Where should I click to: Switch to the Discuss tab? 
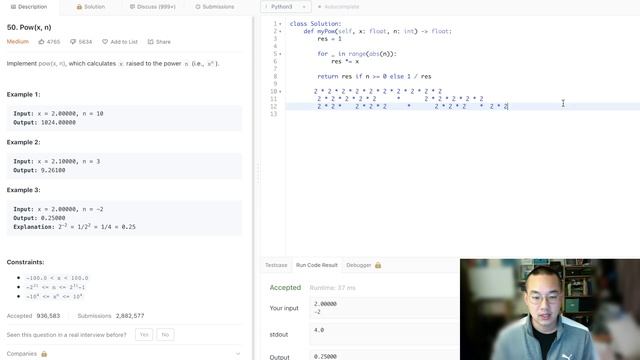pyautogui.click(x=153, y=7)
